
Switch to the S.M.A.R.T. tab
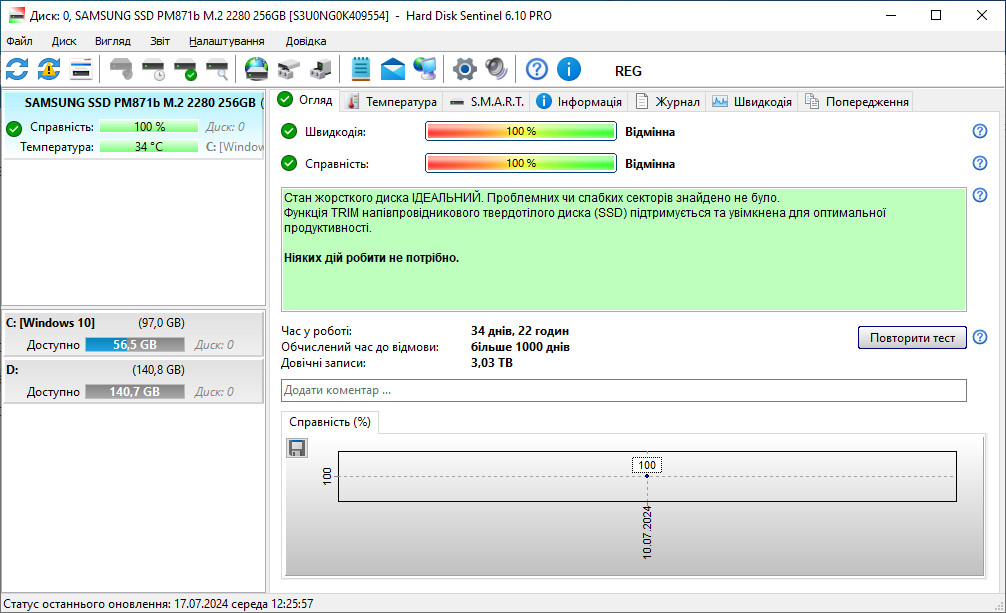click(485, 102)
